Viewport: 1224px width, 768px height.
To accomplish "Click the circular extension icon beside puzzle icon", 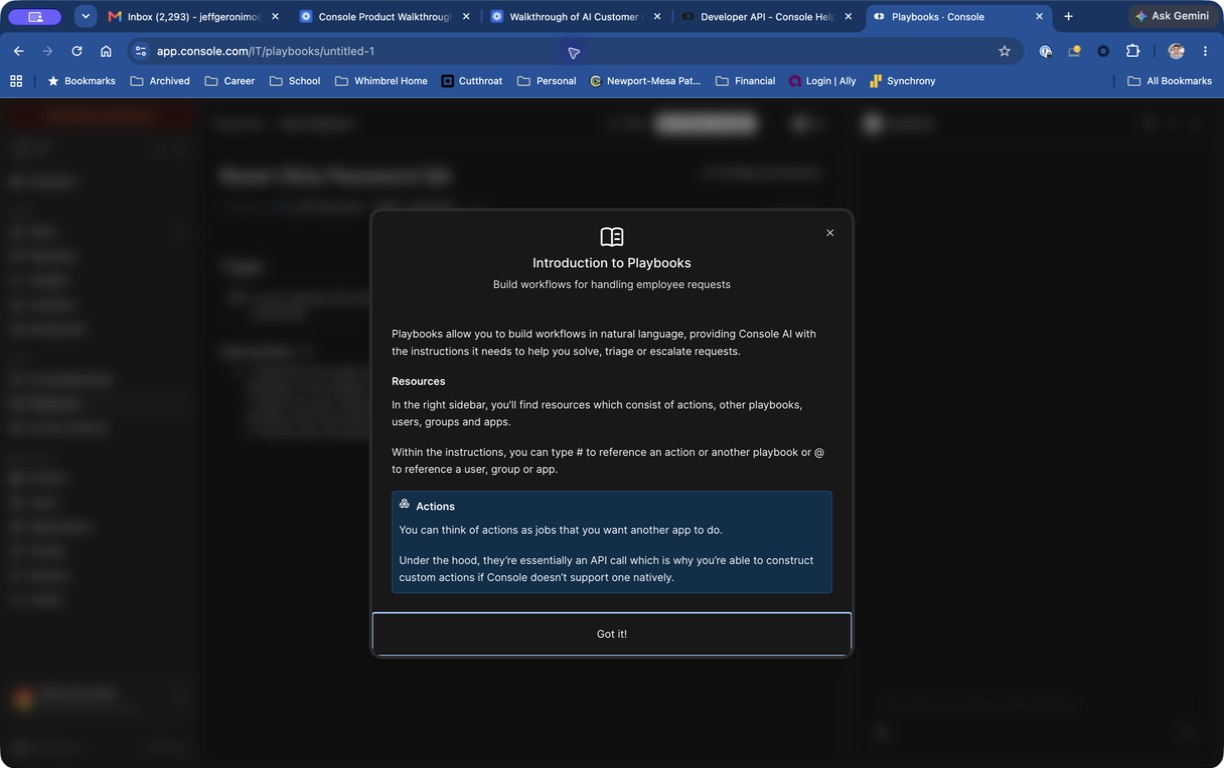I will [x=1103, y=51].
